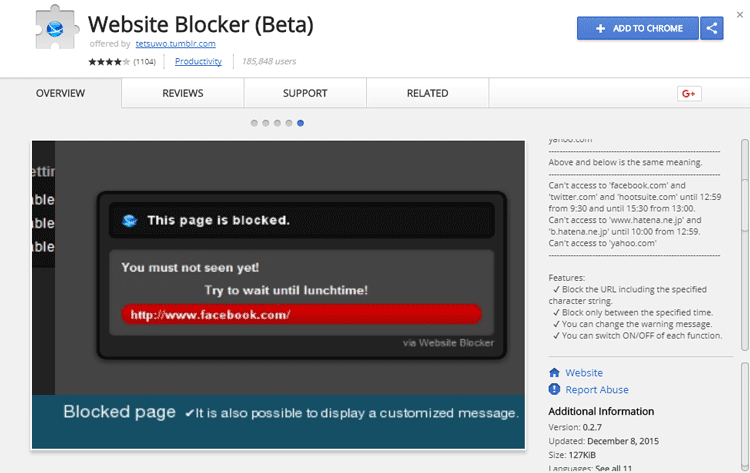Image resolution: width=750 pixels, height=473 pixels.
Task: Click the four-star rating icons
Action: [x=109, y=62]
